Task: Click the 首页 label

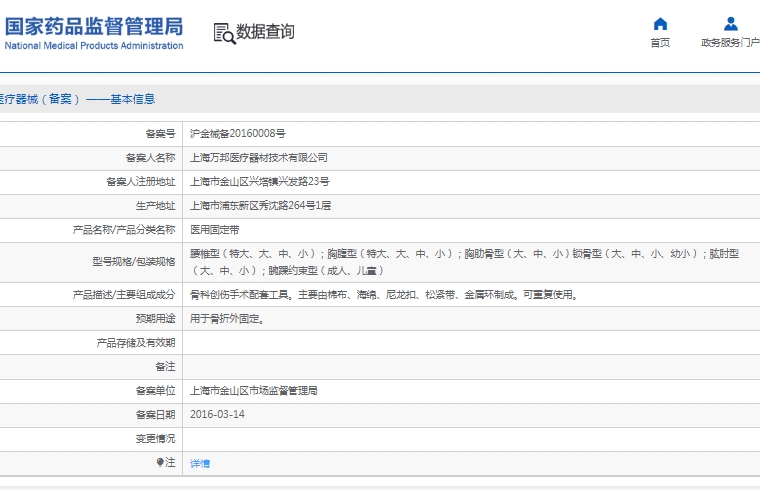Action: point(660,43)
